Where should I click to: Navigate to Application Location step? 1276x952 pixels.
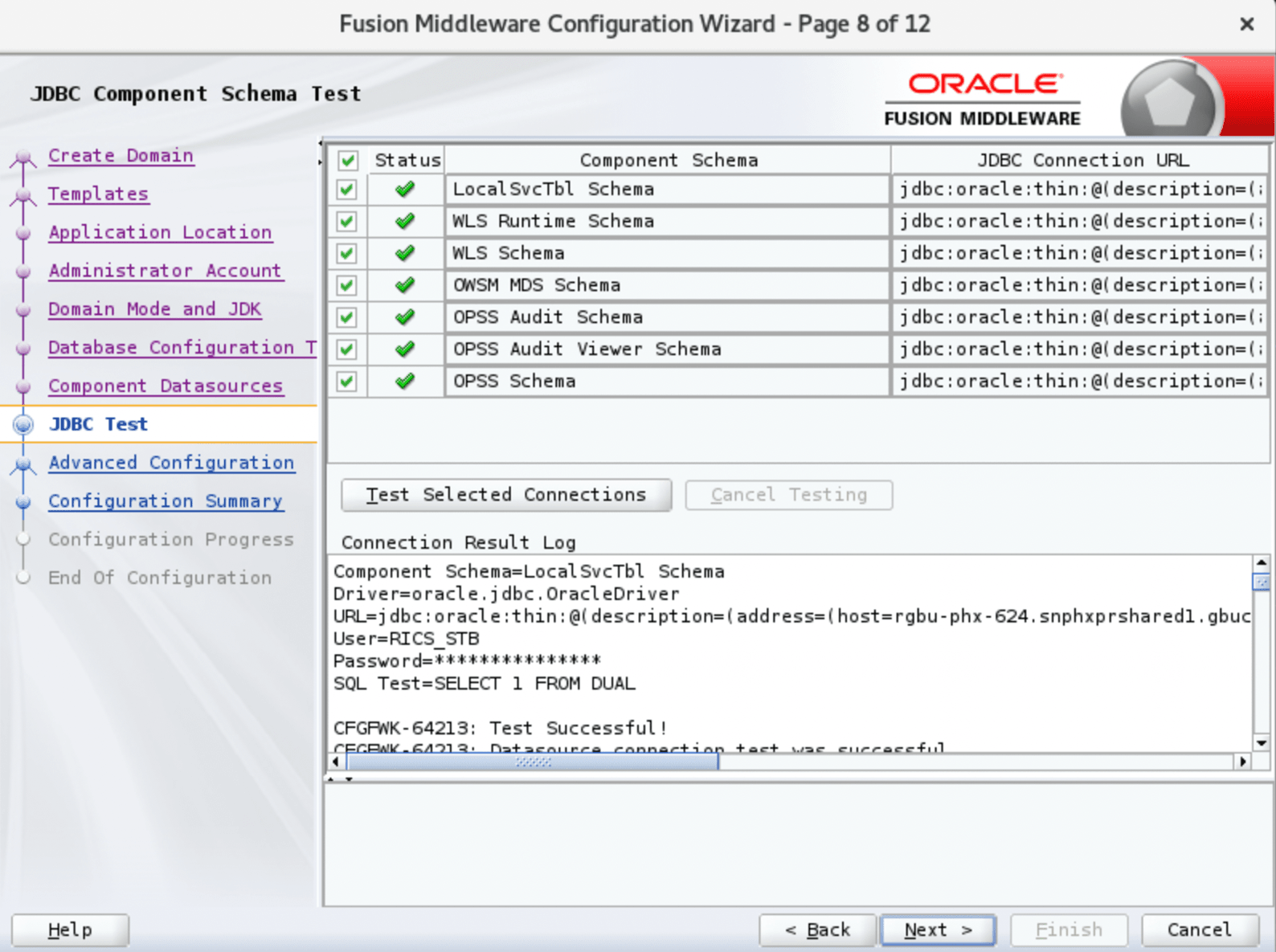pos(160,232)
